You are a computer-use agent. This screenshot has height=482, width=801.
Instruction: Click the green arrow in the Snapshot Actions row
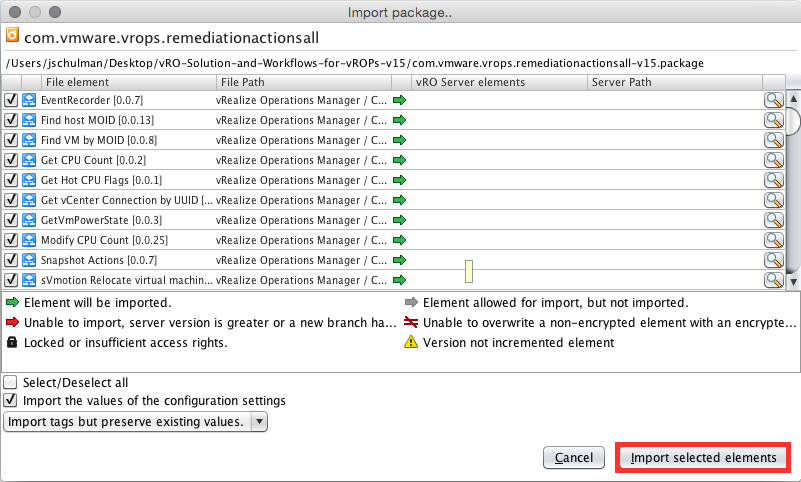tap(399, 260)
